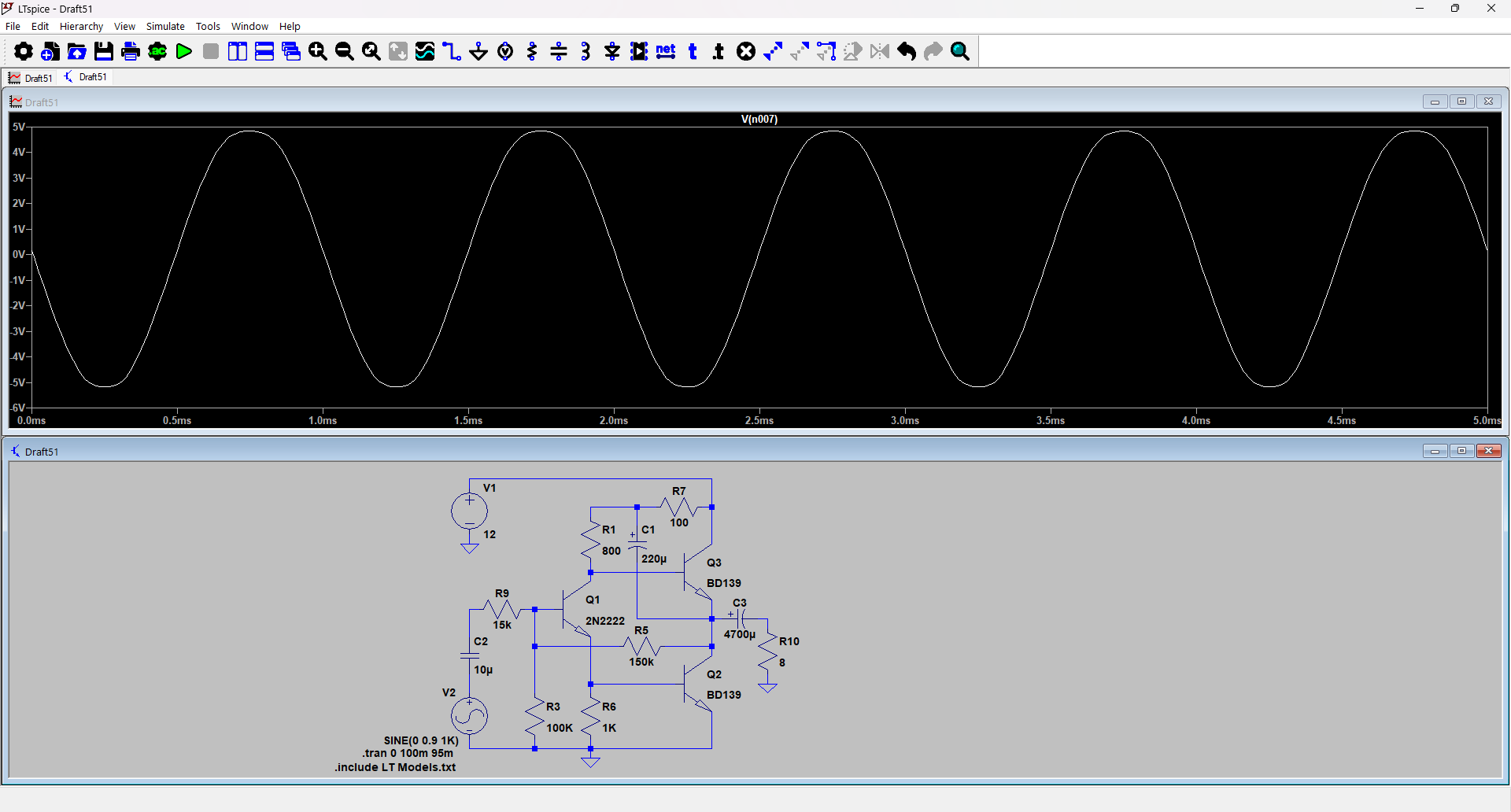The image size is (1511, 812).
Task: Click the 150k value of R5
Action: 641,662
